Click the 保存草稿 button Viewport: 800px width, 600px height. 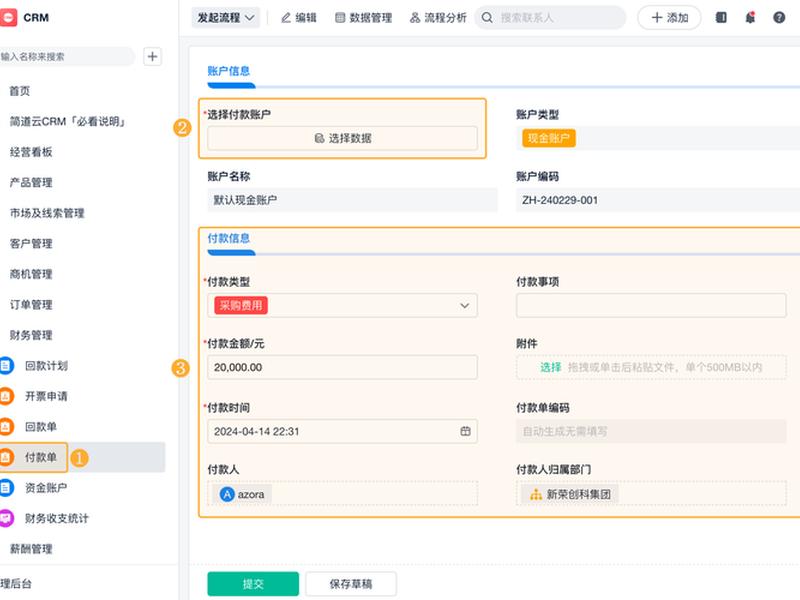coord(351,584)
